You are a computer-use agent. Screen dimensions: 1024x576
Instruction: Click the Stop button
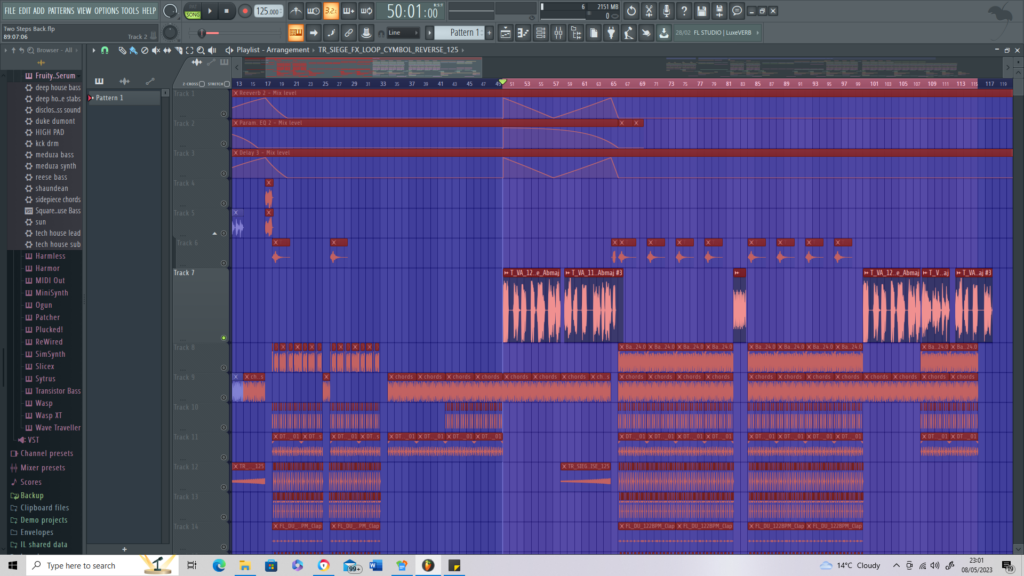pyautogui.click(x=227, y=11)
